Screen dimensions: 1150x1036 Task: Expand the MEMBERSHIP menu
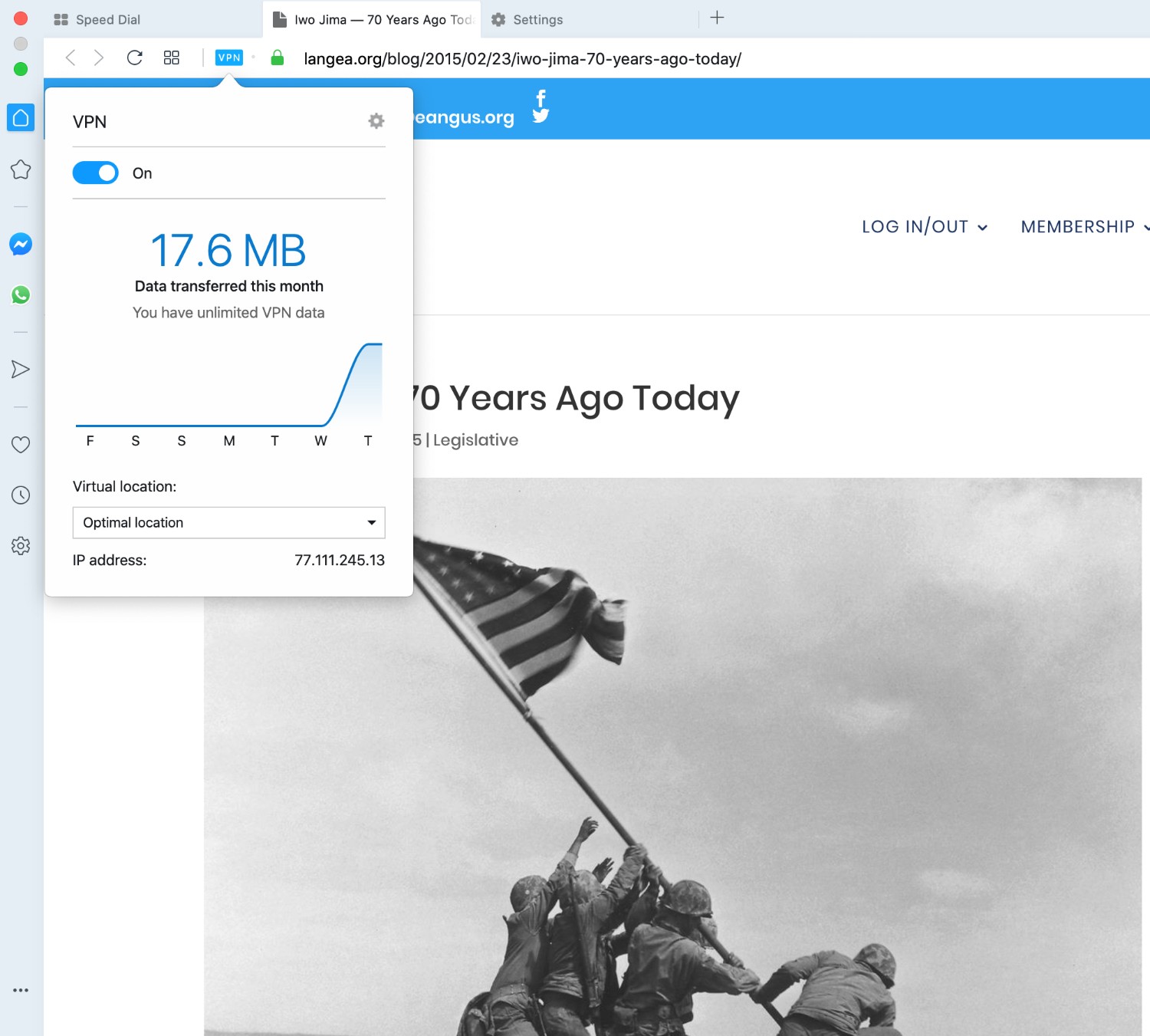[x=1085, y=227]
